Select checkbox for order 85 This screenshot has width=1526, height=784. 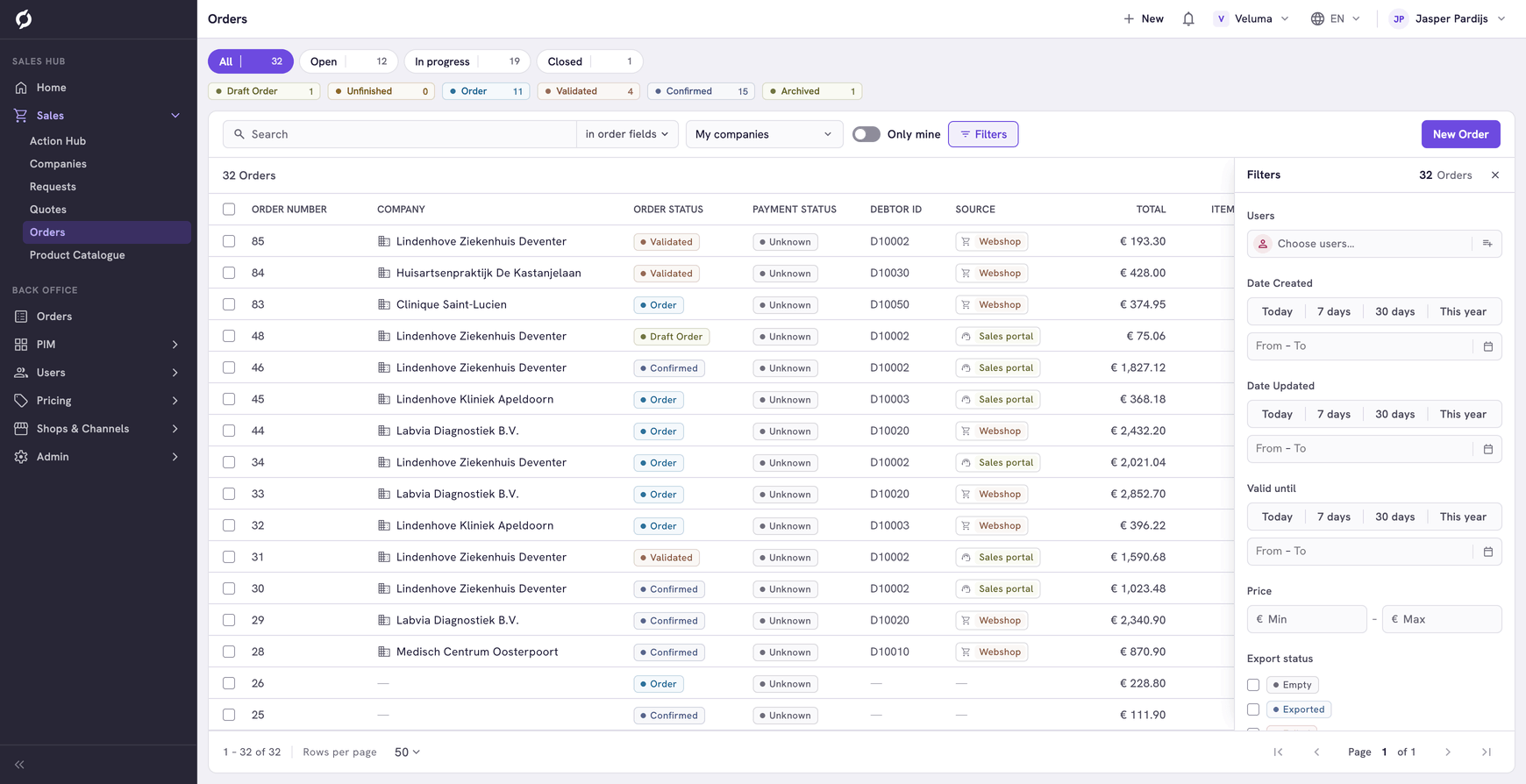229,241
